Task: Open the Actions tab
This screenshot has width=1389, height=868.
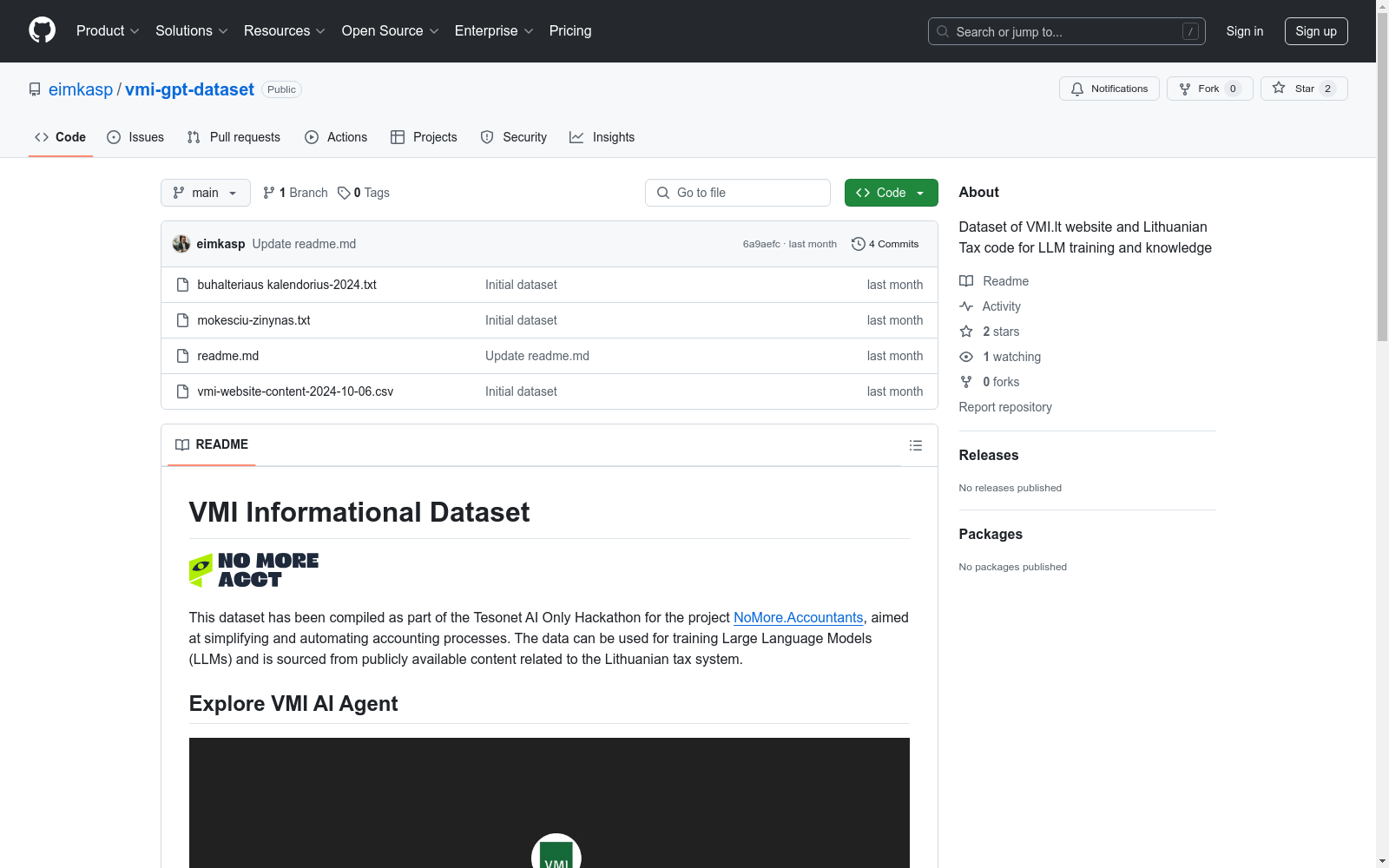Action: point(336,137)
